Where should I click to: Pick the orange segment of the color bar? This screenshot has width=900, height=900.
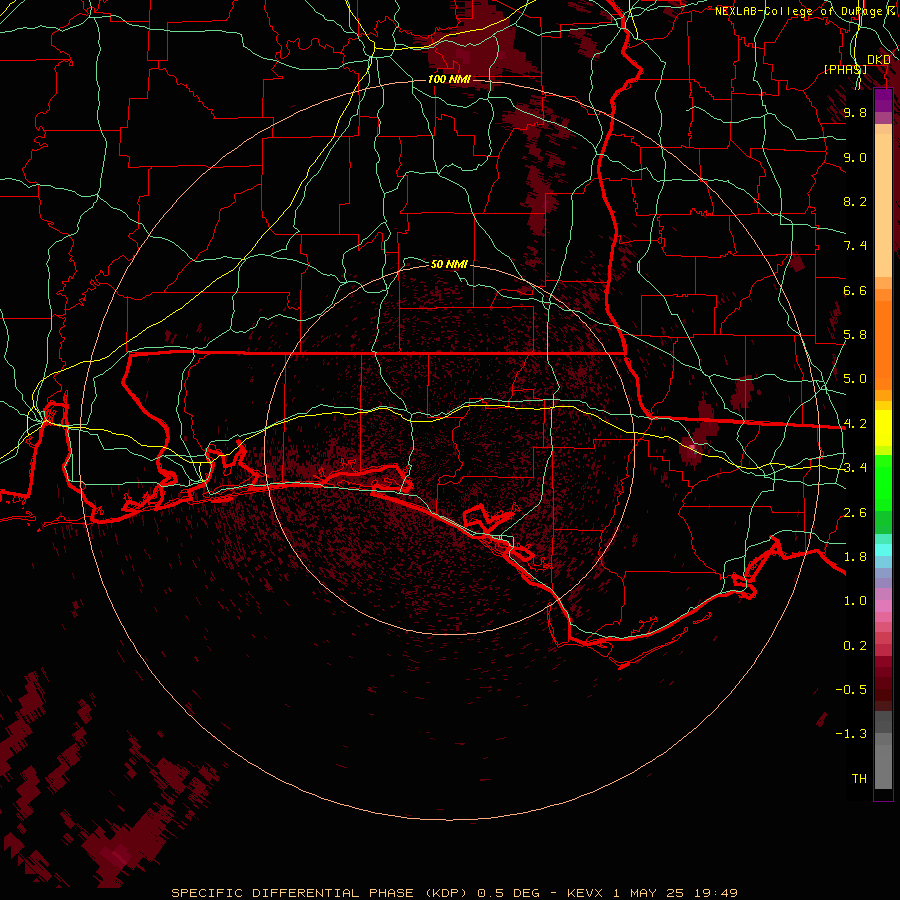click(x=883, y=344)
